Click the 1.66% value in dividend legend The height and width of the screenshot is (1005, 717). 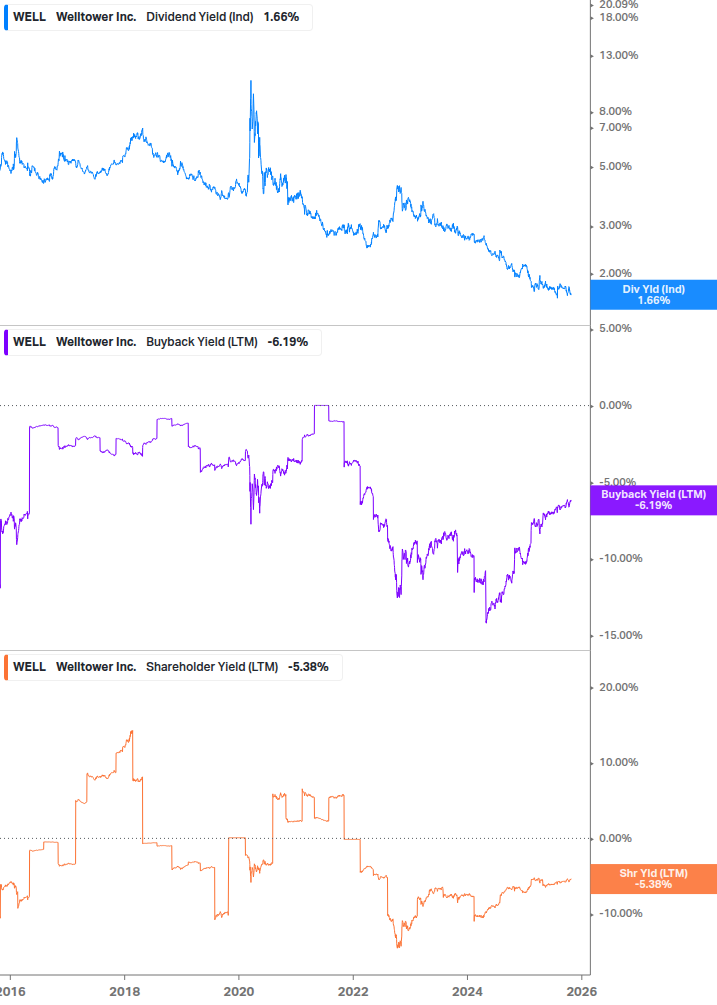coord(281,17)
